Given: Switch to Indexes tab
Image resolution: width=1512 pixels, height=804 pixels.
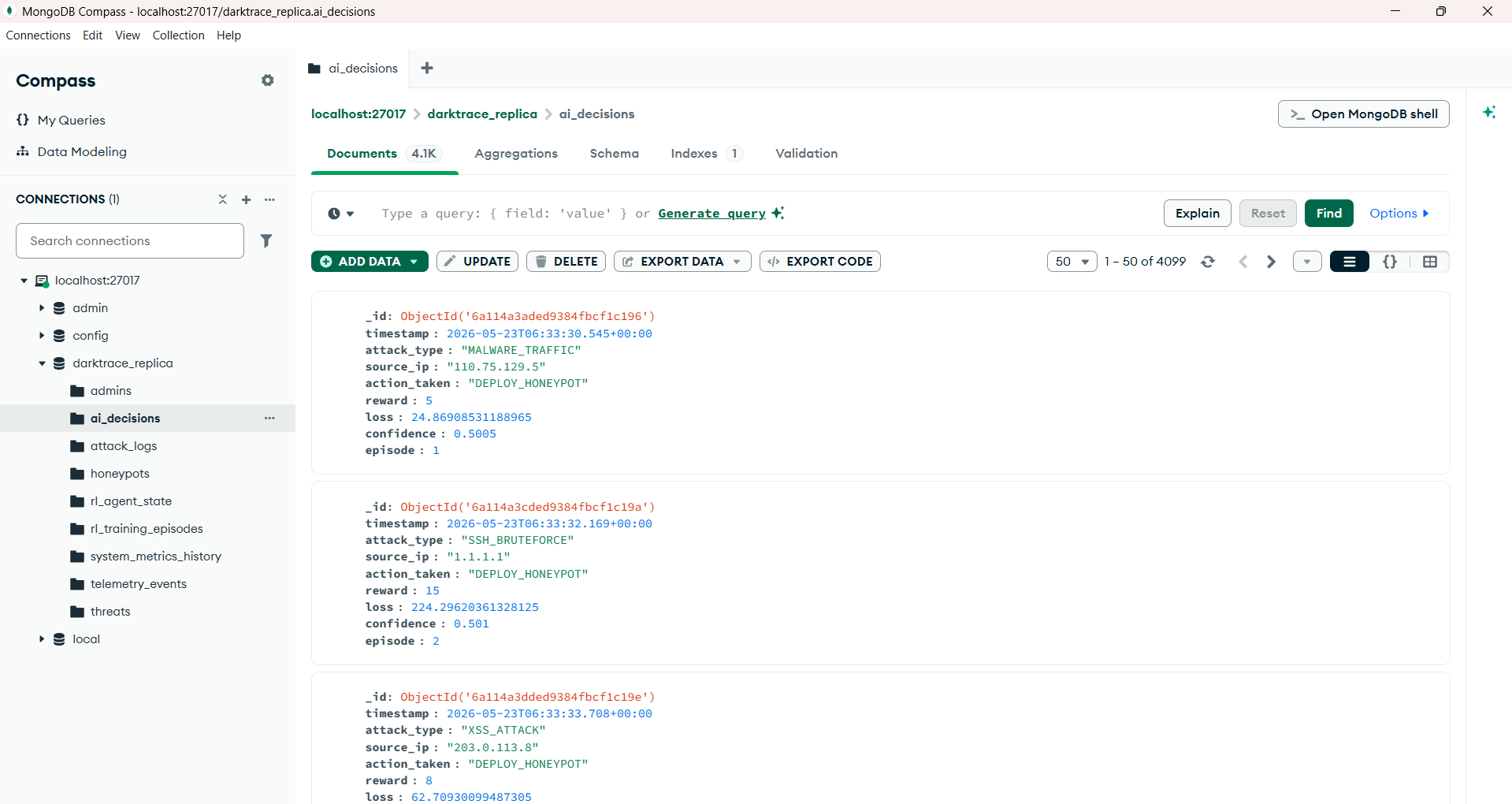Looking at the screenshot, I should point(706,154).
